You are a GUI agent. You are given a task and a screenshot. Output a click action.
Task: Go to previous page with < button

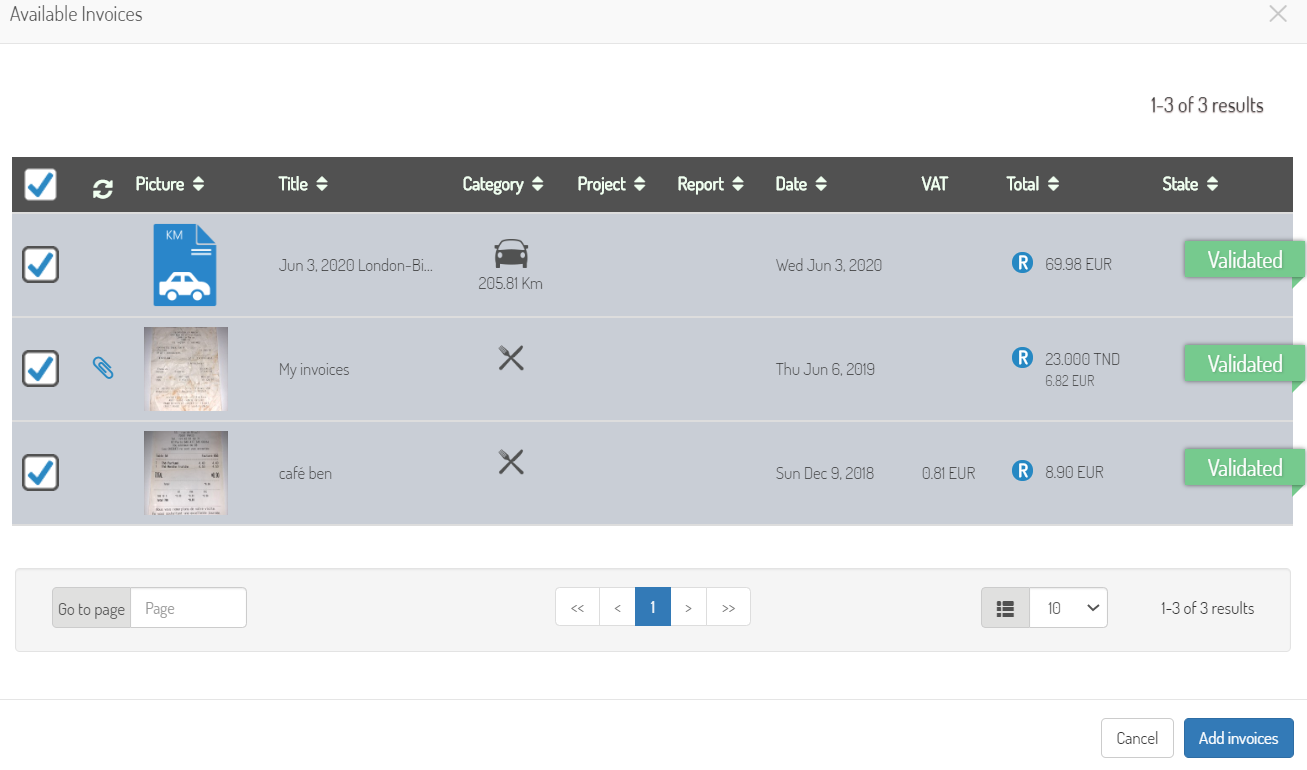tap(618, 607)
